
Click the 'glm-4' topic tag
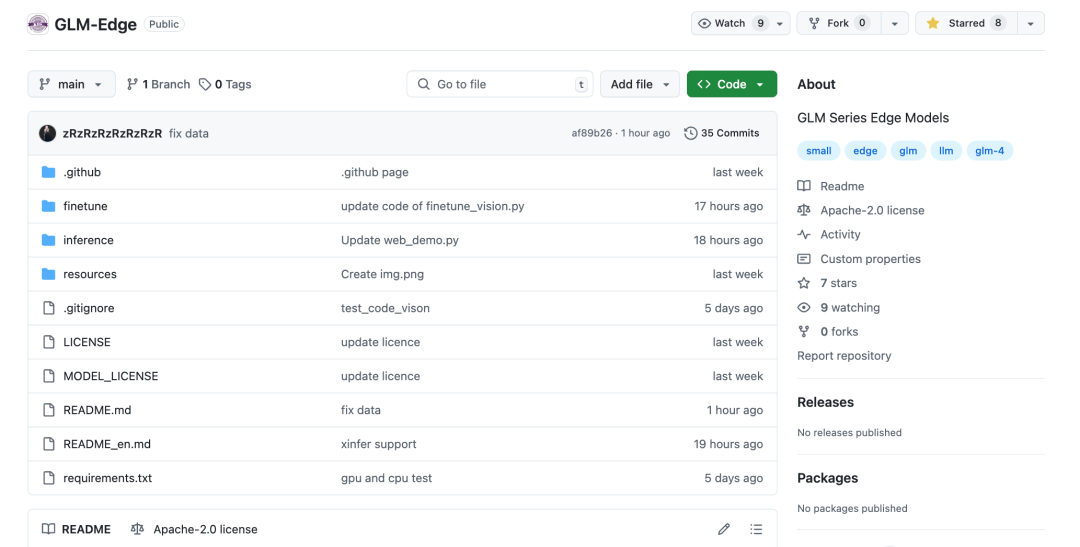click(989, 151)
